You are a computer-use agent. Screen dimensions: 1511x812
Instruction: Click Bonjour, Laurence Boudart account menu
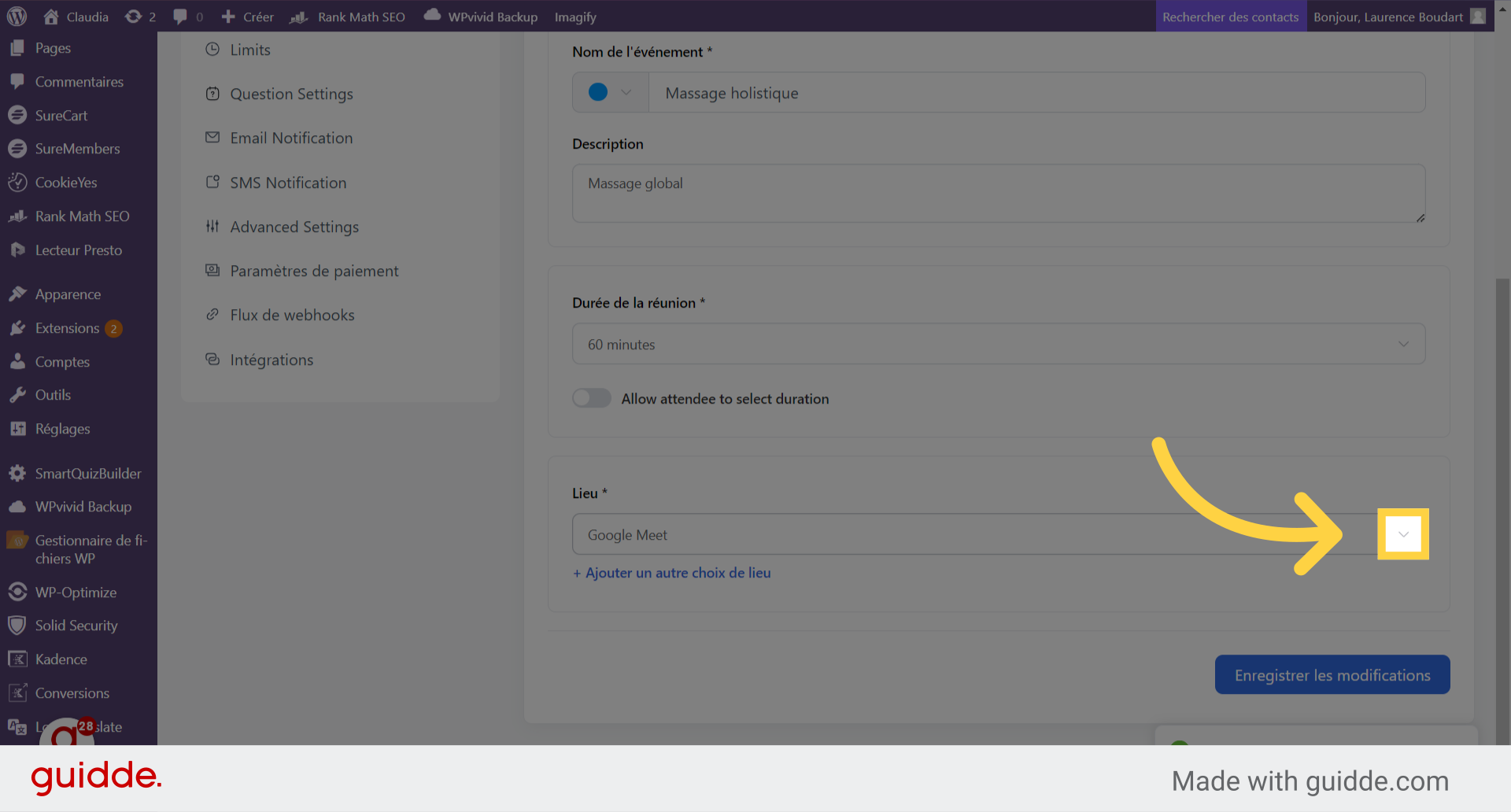point(1399,17)
